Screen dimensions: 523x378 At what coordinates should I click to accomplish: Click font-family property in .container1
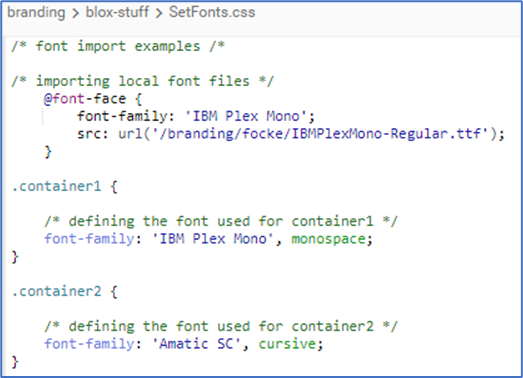(89, 239)
